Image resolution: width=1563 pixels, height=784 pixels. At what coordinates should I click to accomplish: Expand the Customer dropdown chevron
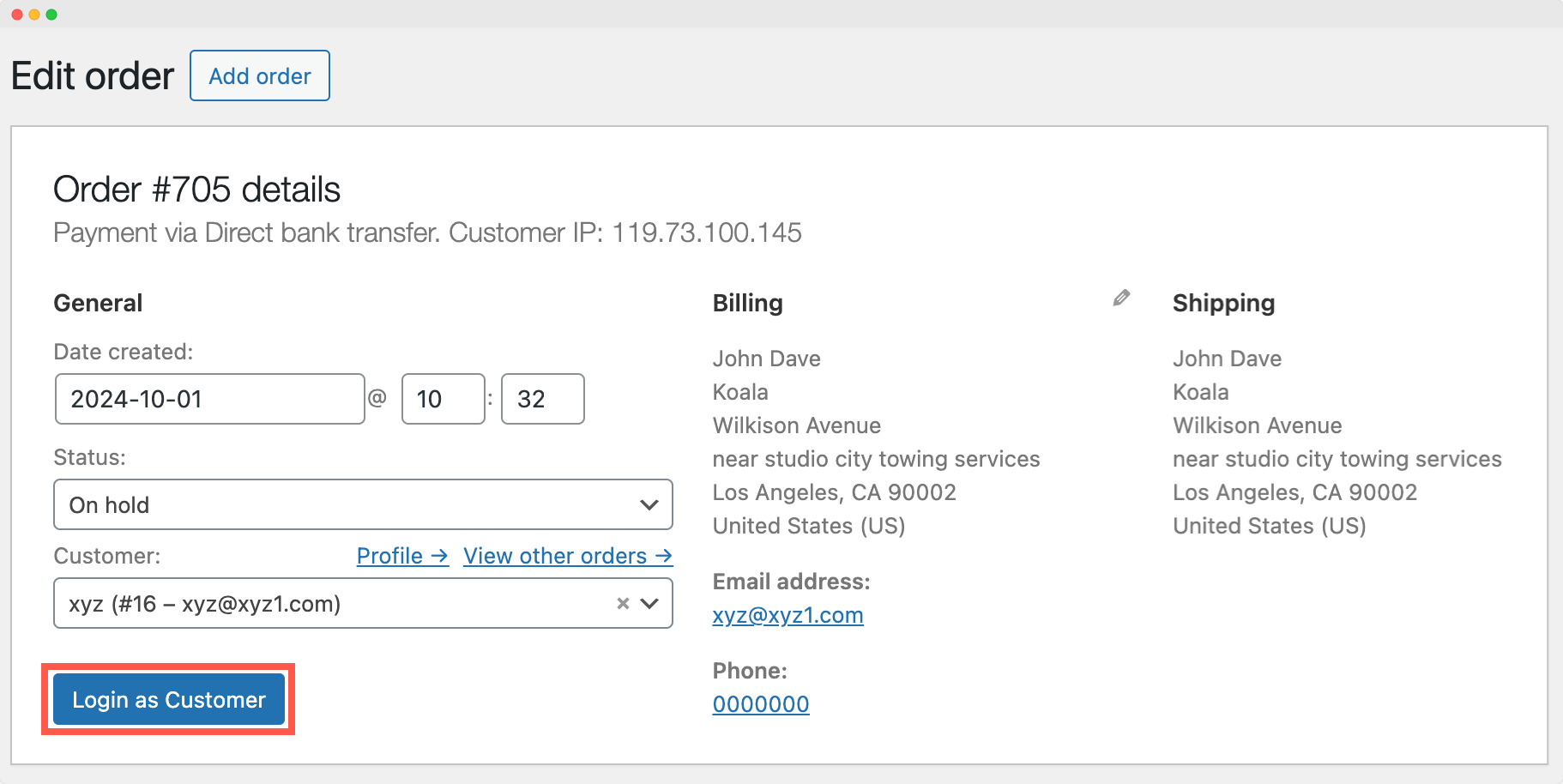(x=649, y=603)
